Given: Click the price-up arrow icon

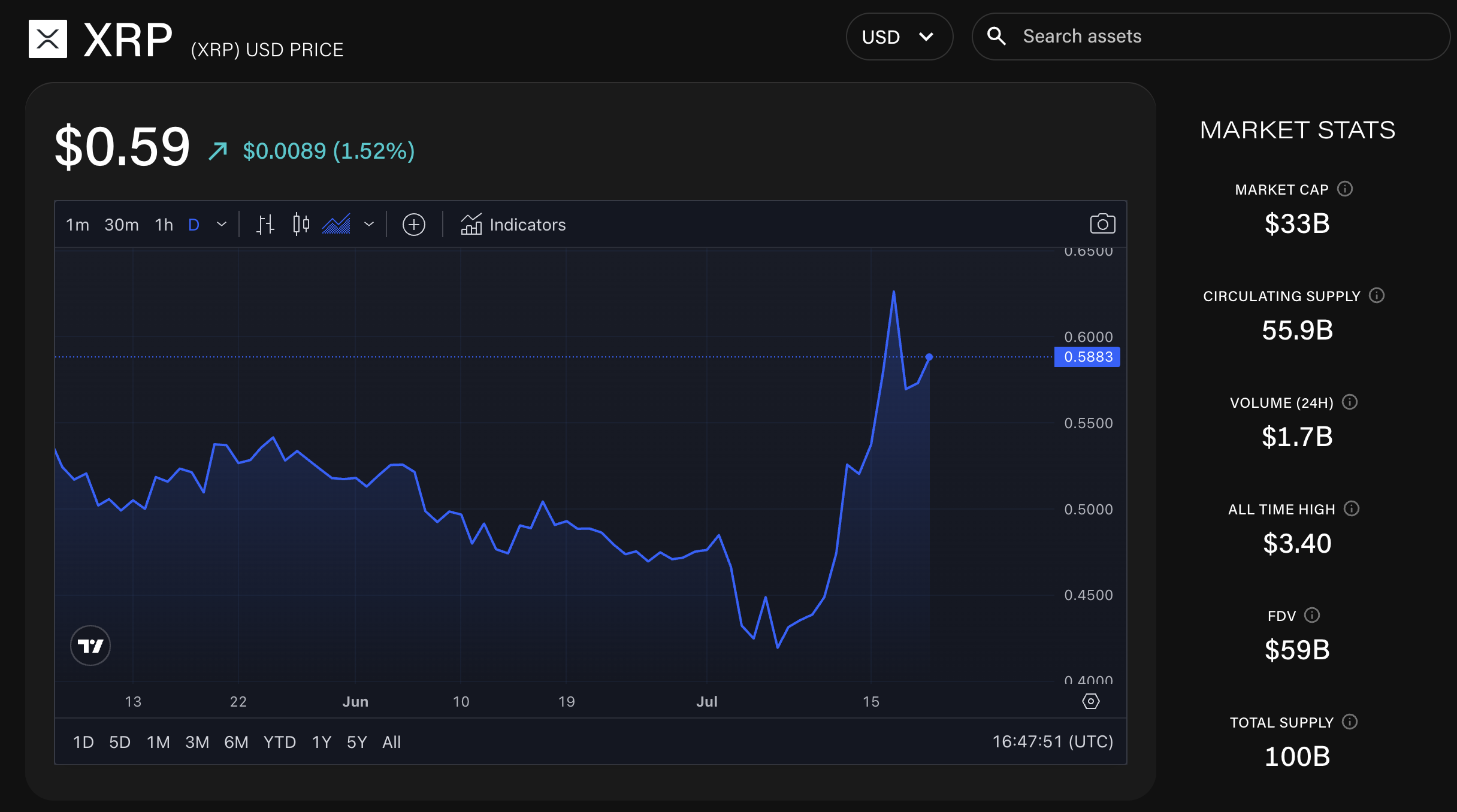Looking at the screenshot, I should point(218,151).
